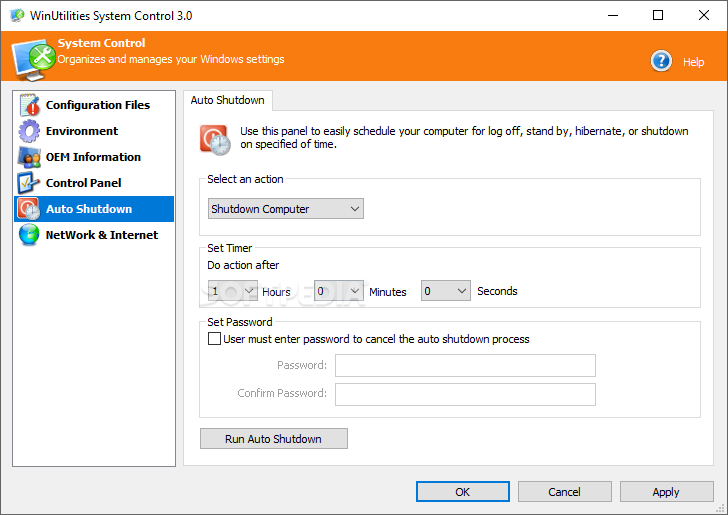Select the Environment gear icon
Viewport: 728px width, 515px height.
click(x=29, y=131)
